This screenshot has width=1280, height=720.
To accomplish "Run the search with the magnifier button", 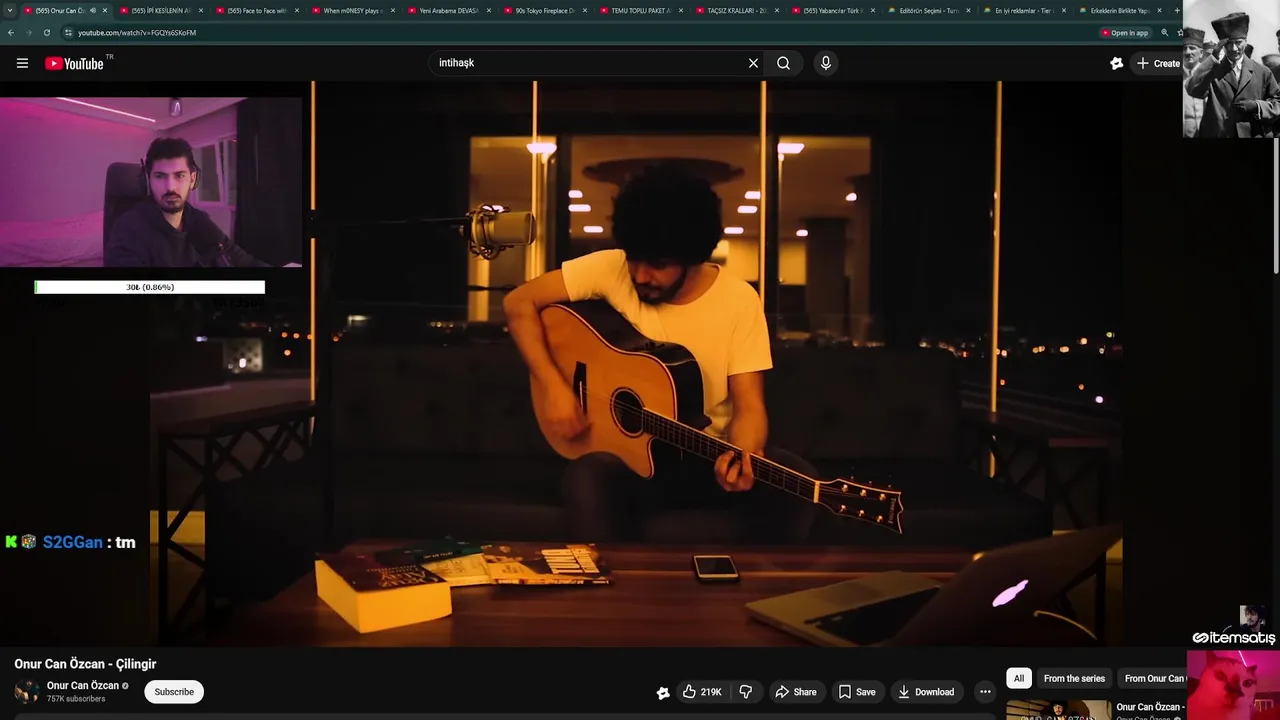I will click(783, 63).
